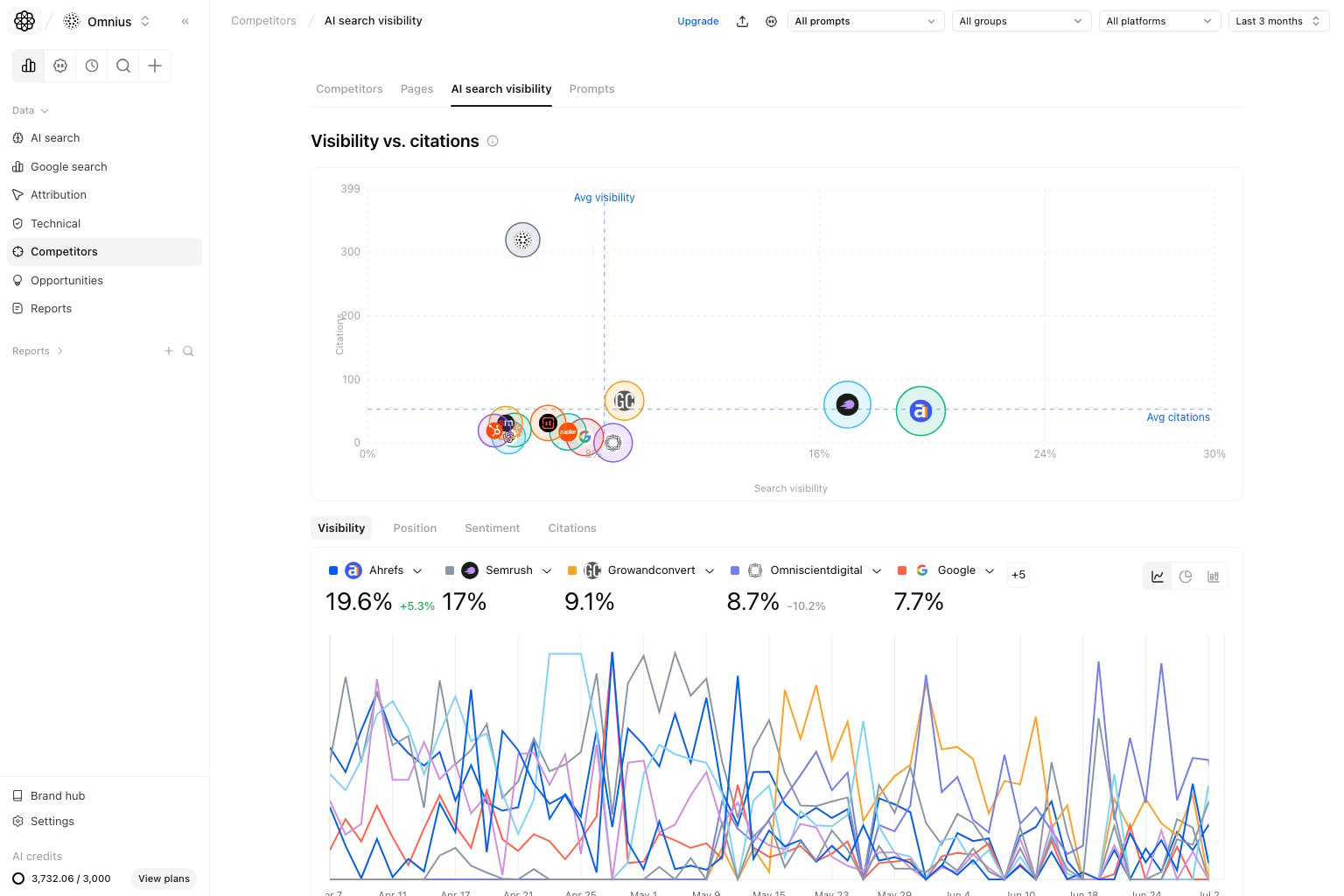Switch to pie chart view
The width and height of the screenshot is (1344, 896).
point(1186,576)
